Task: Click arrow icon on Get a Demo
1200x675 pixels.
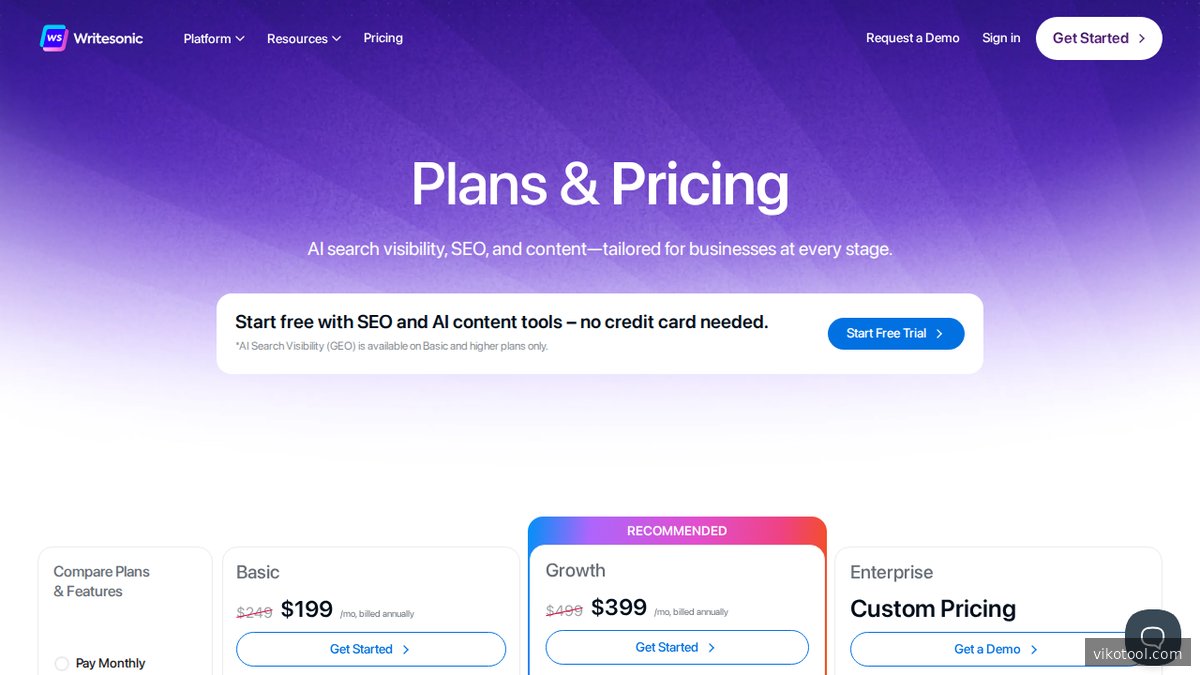Action: (1034, 649)
